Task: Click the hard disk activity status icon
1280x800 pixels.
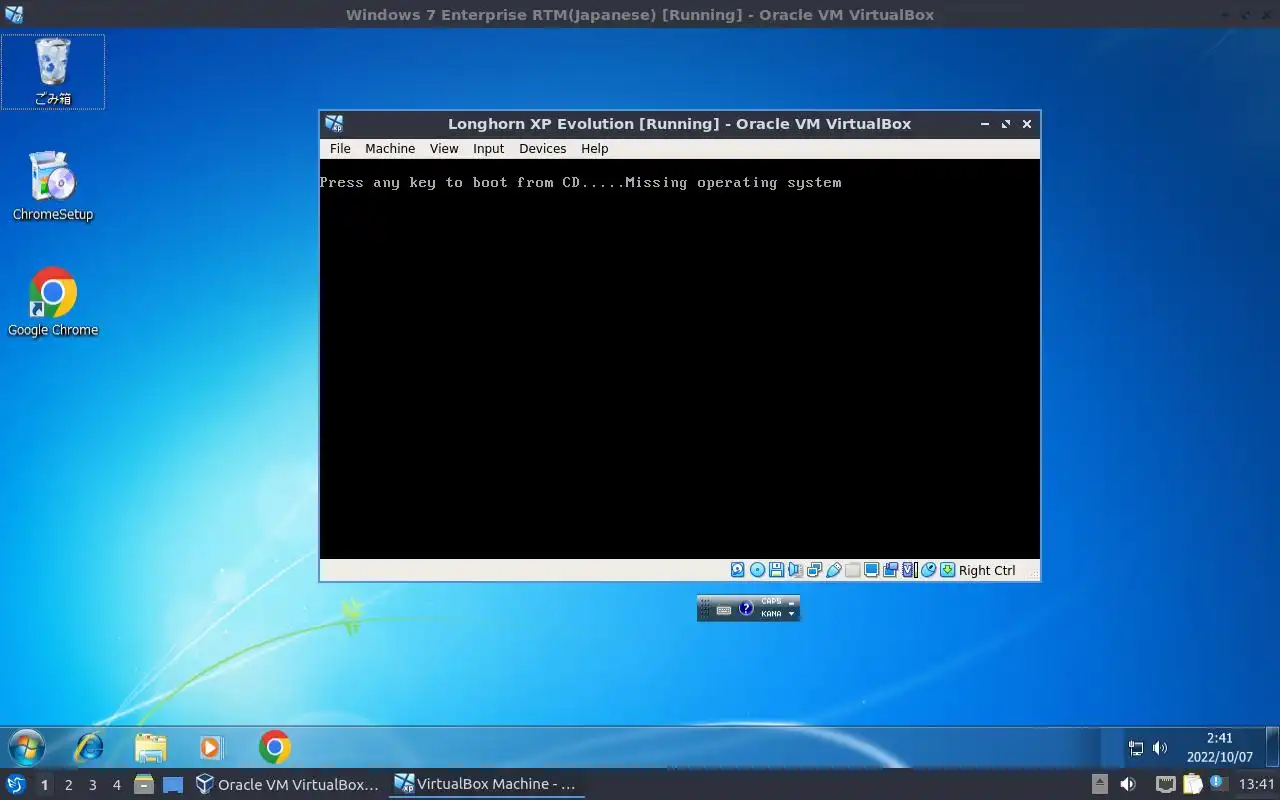Action: click(737, 570)
